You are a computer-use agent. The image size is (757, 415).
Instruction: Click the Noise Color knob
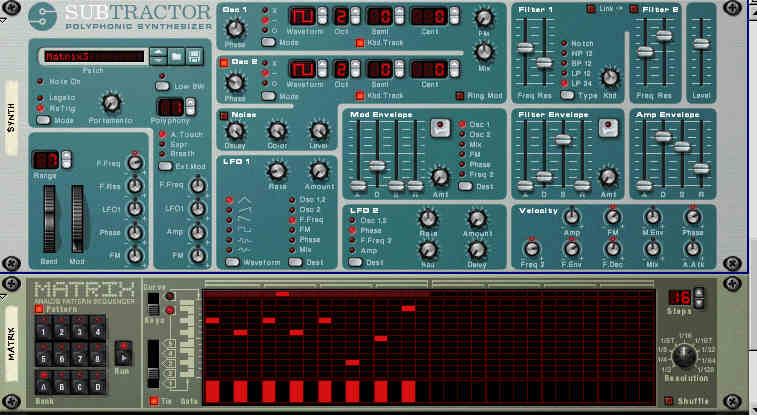277,131
